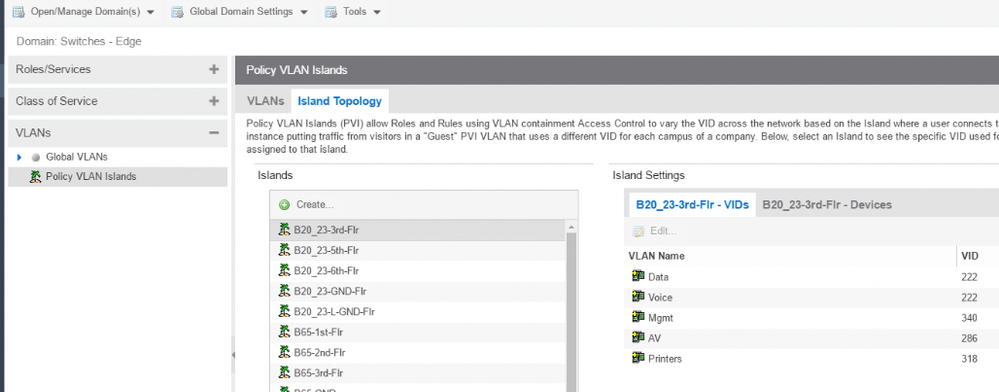Click the left panel collapse handle
This screenshot has width=999, height=392.
pos(233,354)
